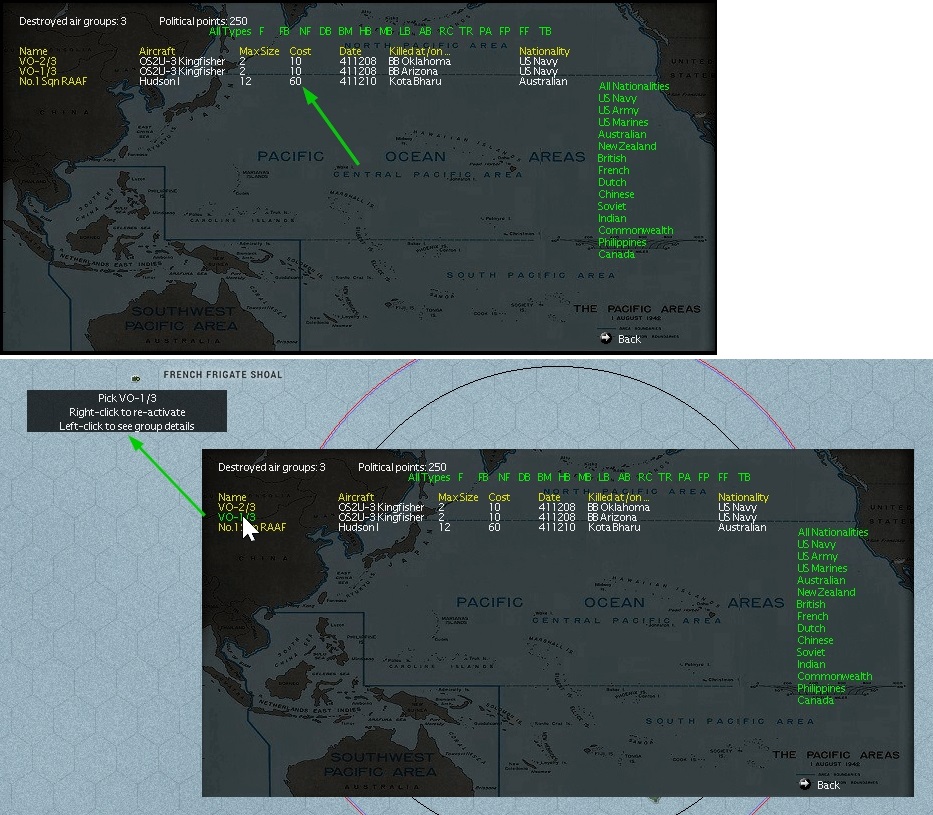
Task: Choose Canada filter in lower screenshot
Action: 815,700
